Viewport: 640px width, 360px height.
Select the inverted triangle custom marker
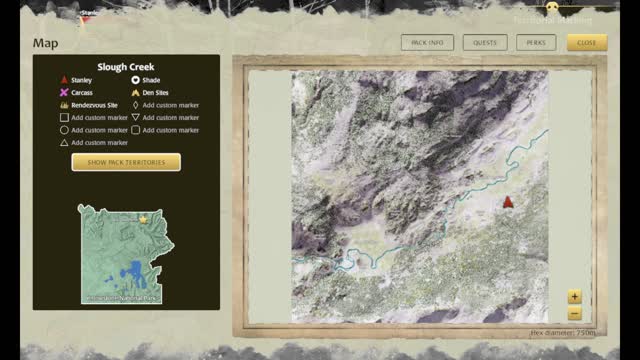(136, 118)
